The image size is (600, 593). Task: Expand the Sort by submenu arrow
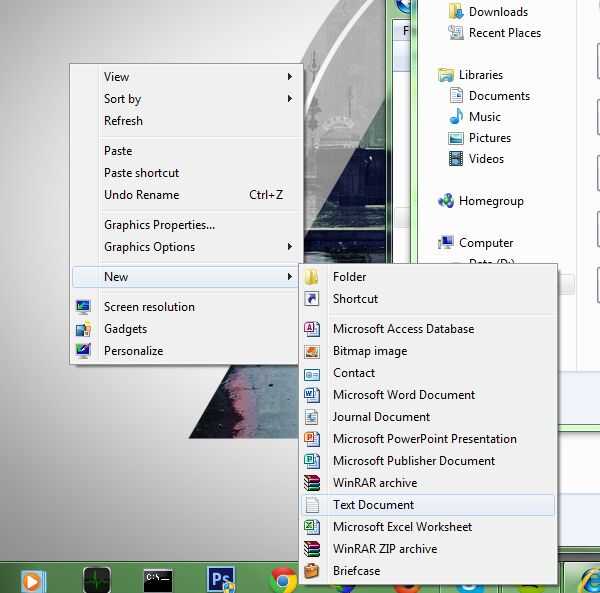click(x=290, y=99)
